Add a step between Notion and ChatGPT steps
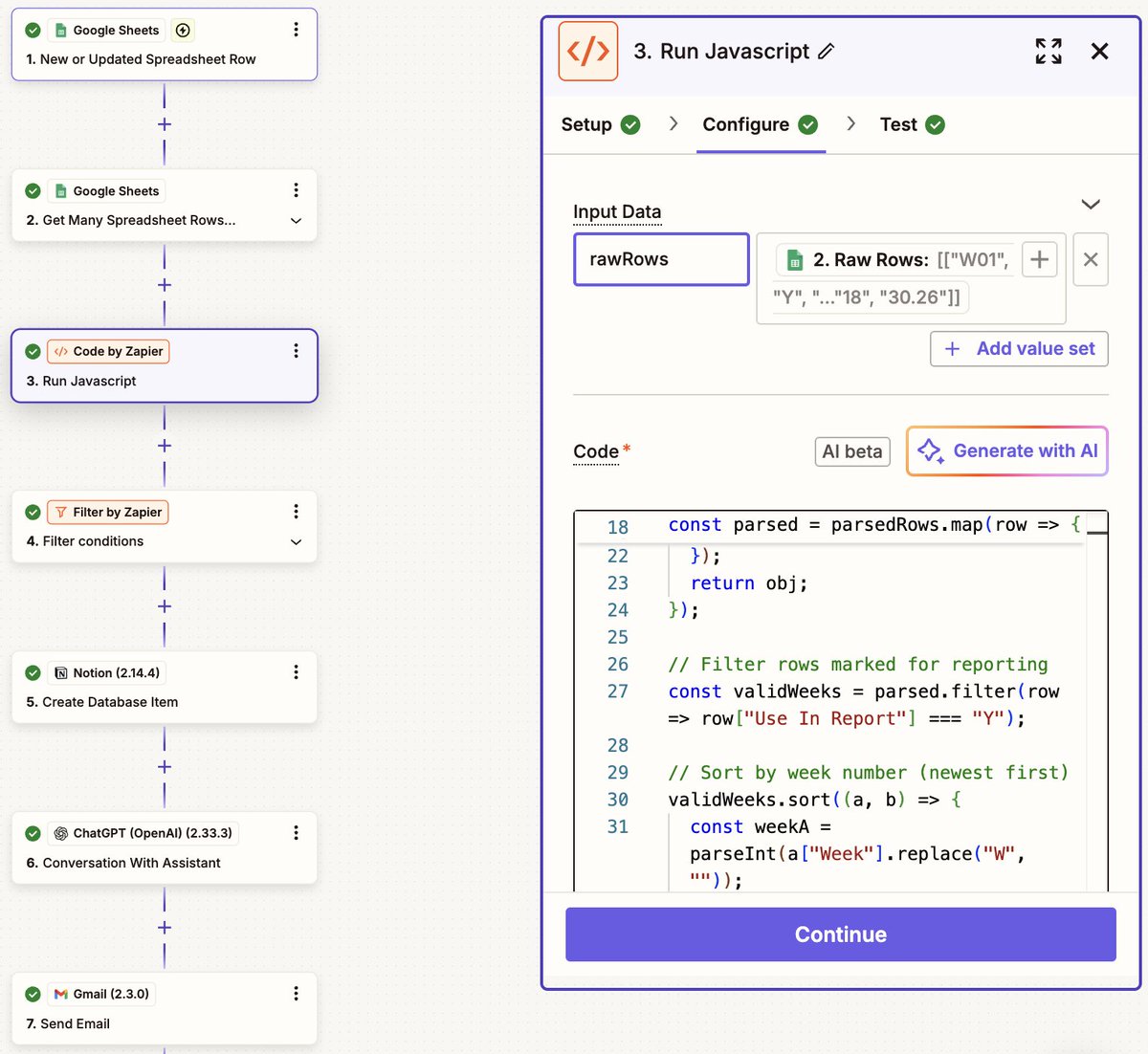Image resolution: width=1148 pixels, height=1054 pixels. 165,767
